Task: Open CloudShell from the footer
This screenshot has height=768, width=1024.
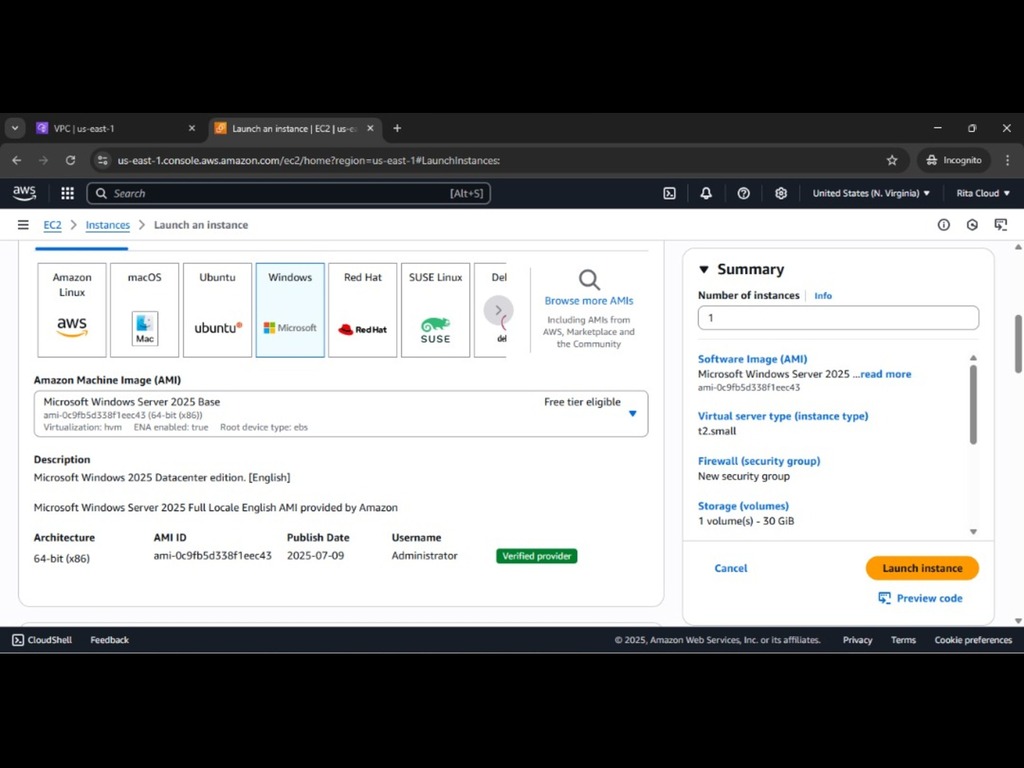Action: (x=42, y=640)
